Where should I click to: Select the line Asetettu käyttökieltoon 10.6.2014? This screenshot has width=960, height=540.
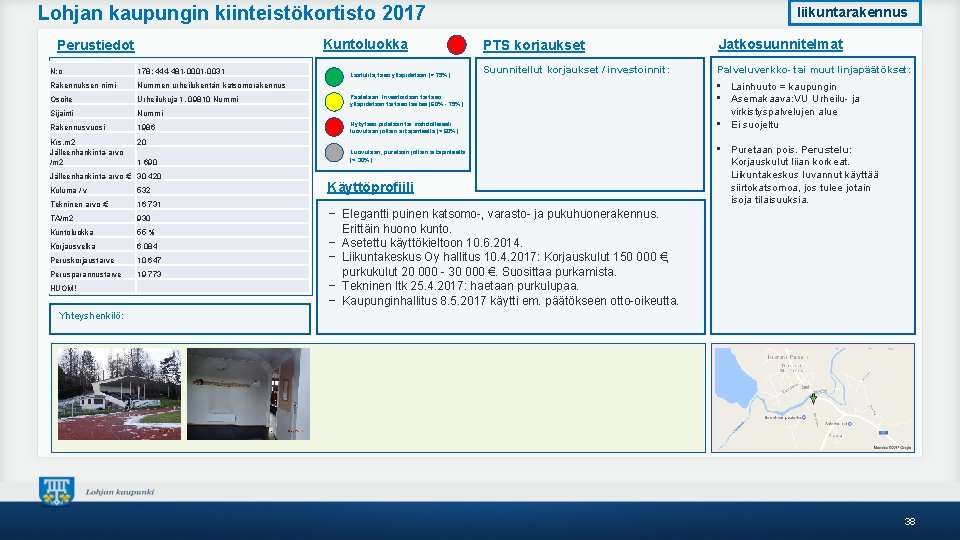click(x=432, y=243)
